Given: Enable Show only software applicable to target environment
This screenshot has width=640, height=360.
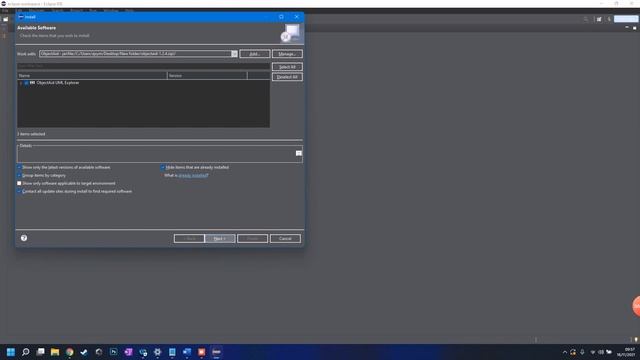Looking at the screenshot, I should (x=19, y=183).
